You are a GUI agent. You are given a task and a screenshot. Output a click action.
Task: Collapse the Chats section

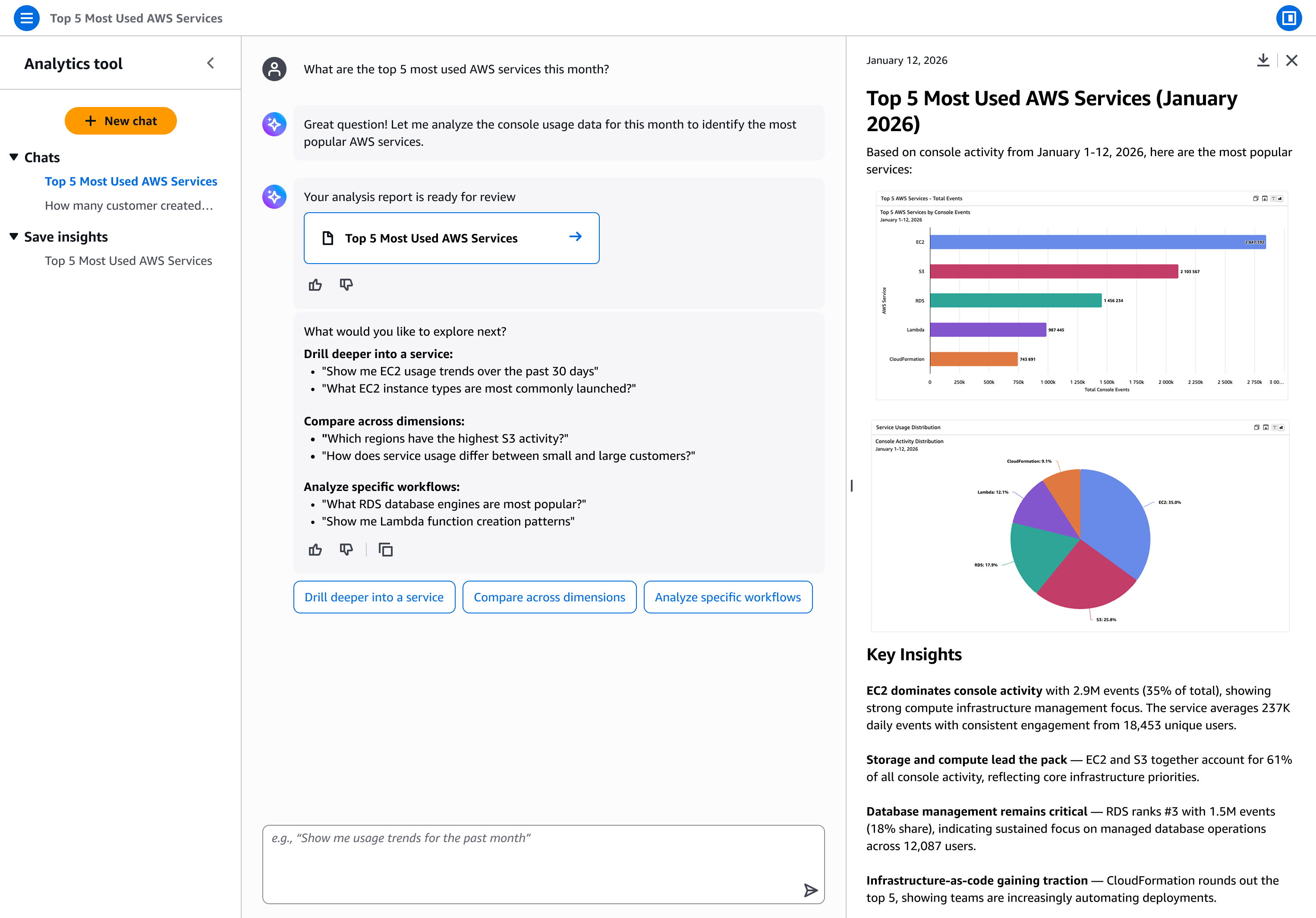pos(14,157)
